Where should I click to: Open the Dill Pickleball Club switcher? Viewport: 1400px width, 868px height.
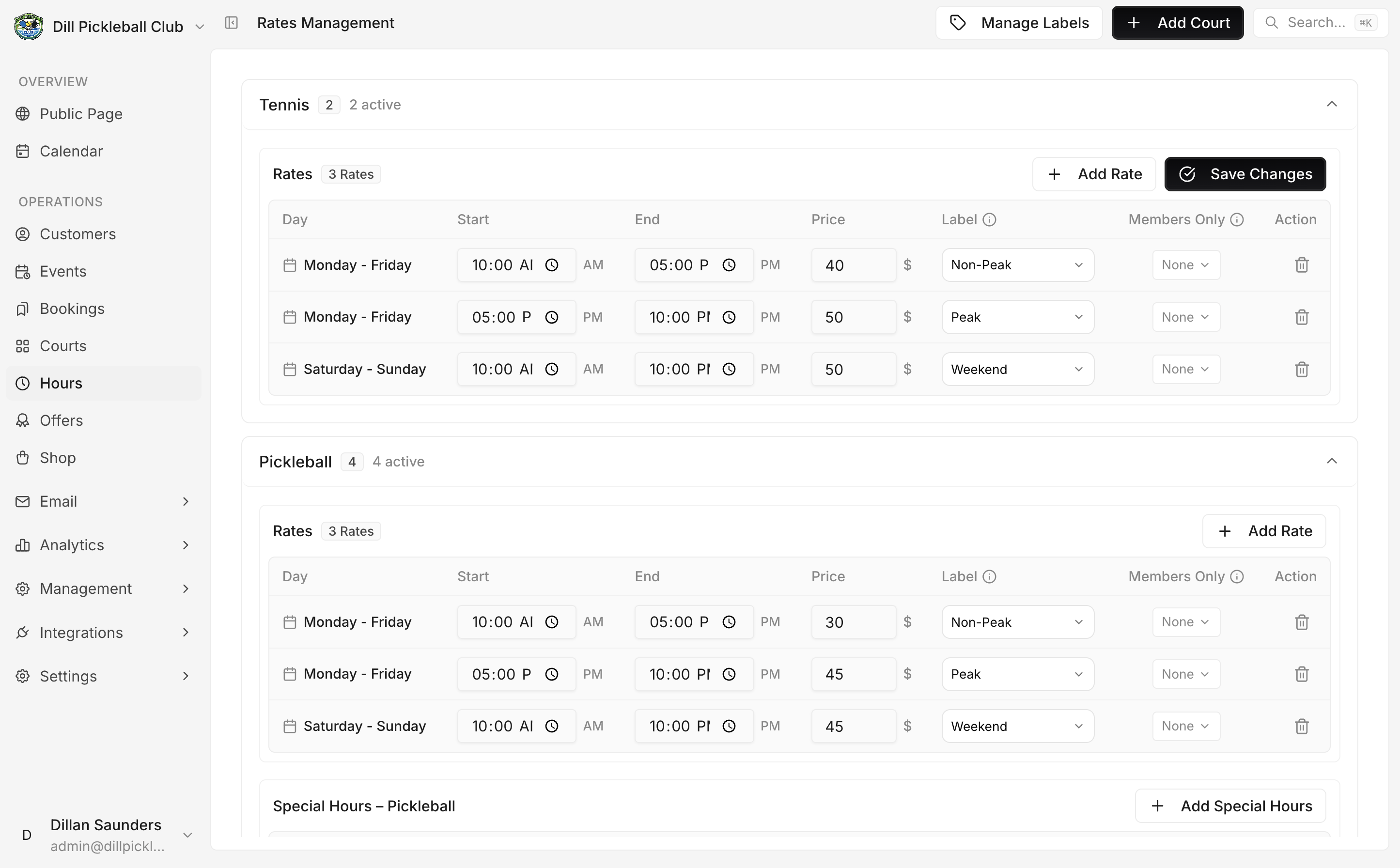tap(109, 27)
